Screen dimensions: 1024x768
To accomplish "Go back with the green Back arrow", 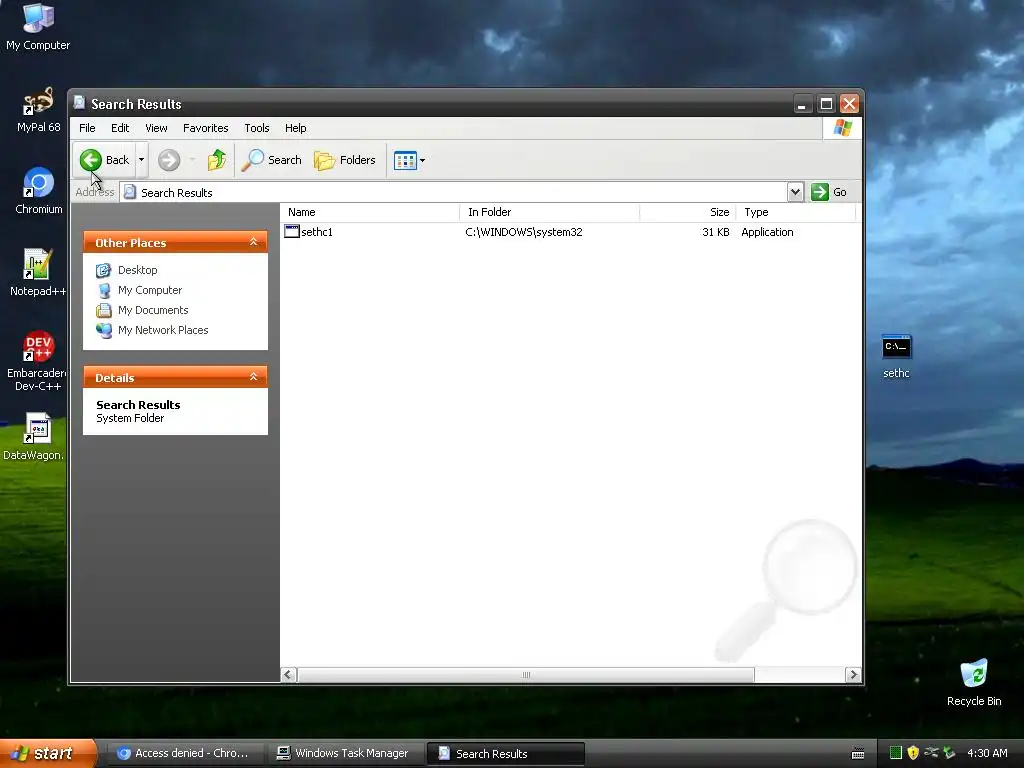I will click(104, 160).
